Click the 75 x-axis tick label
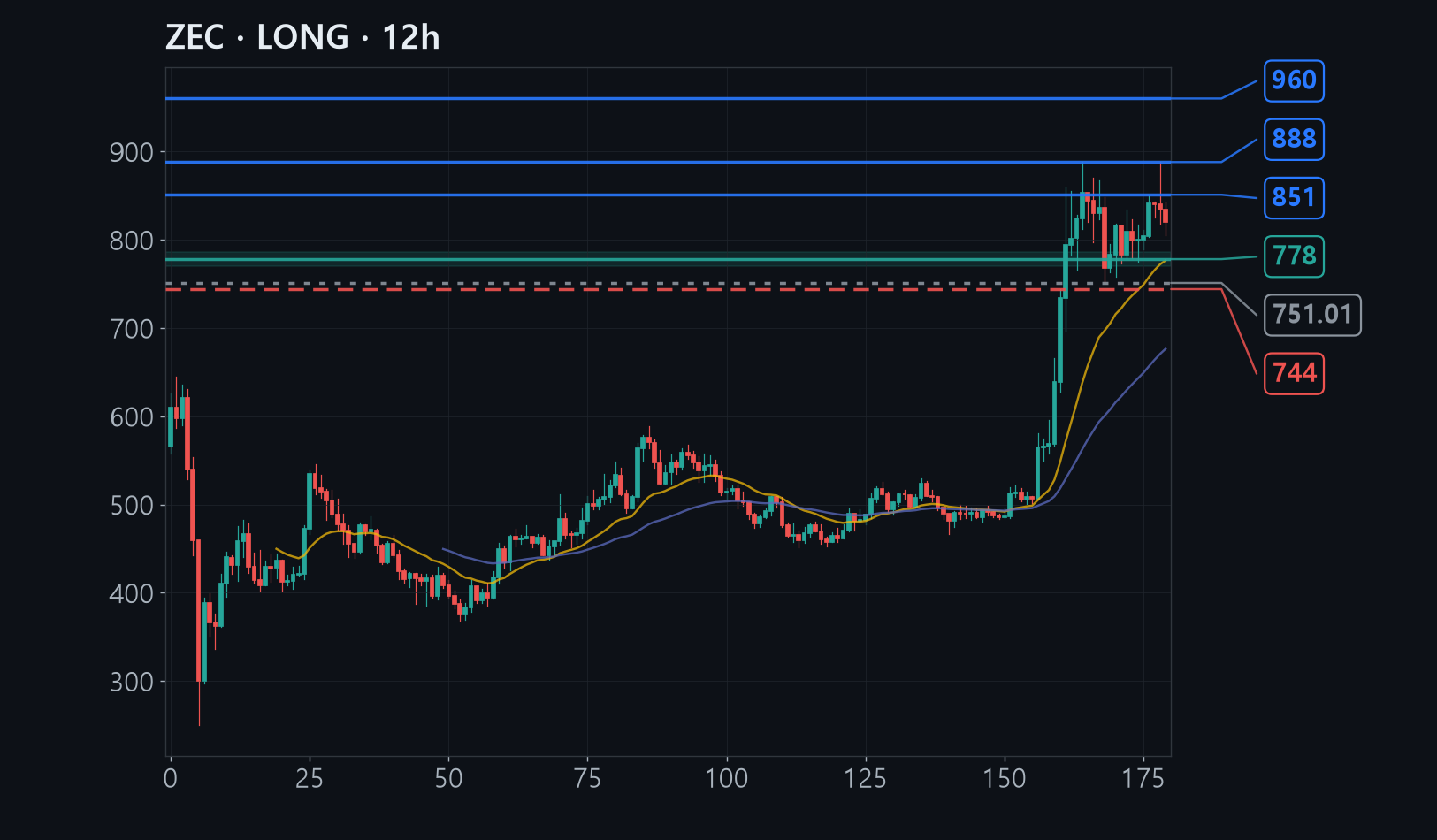This screenshot has height=840, width=1437. [x=587, y=779]
